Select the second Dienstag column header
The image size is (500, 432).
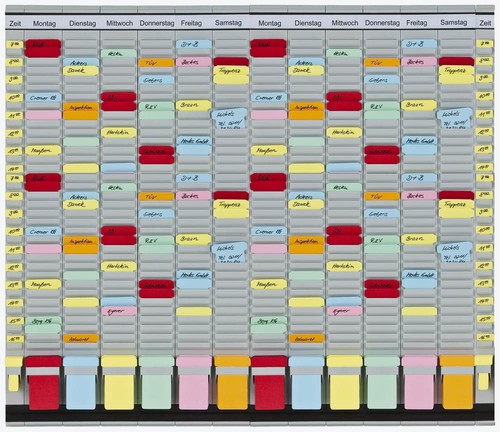coord(308,23)
